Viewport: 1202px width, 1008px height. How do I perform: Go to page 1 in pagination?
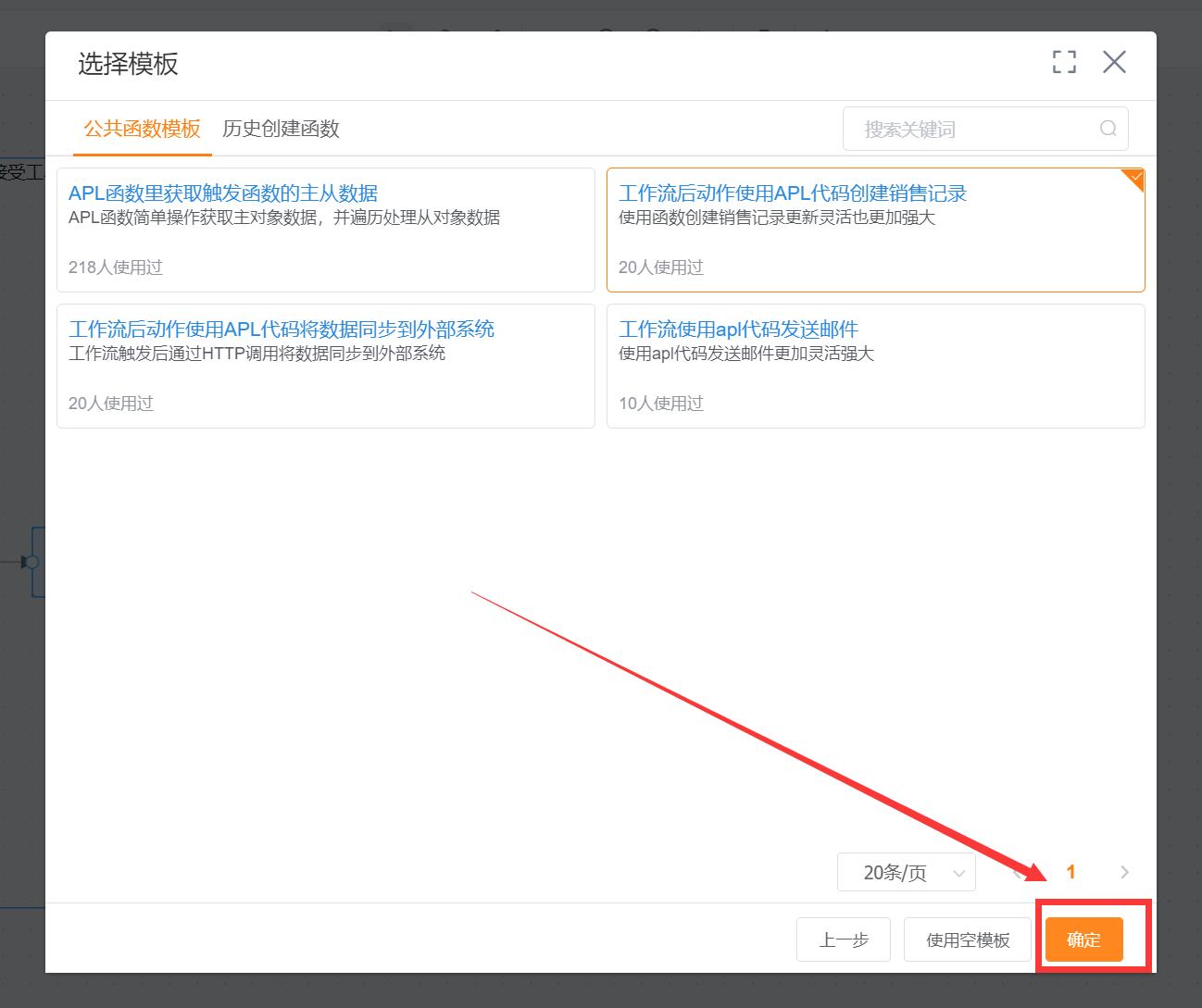1071,872
